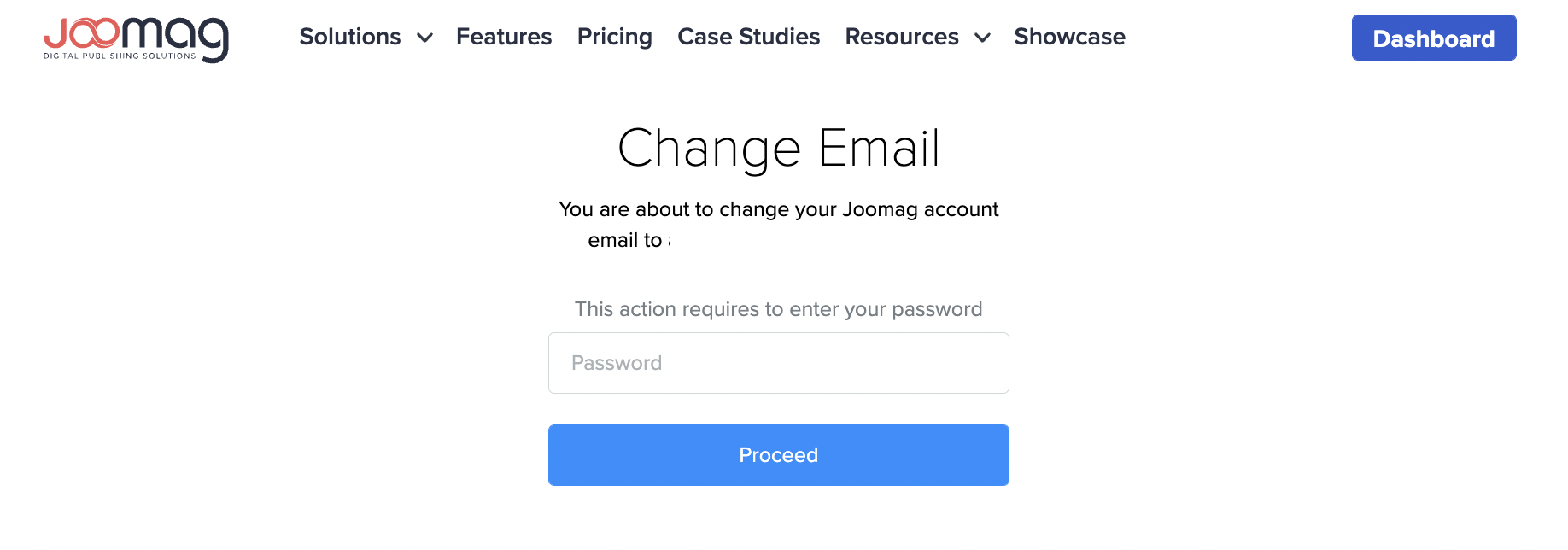Viewport: 1568px width, 550px height.
Task: Open the Solutions menu label
Action: pos(349,37)
